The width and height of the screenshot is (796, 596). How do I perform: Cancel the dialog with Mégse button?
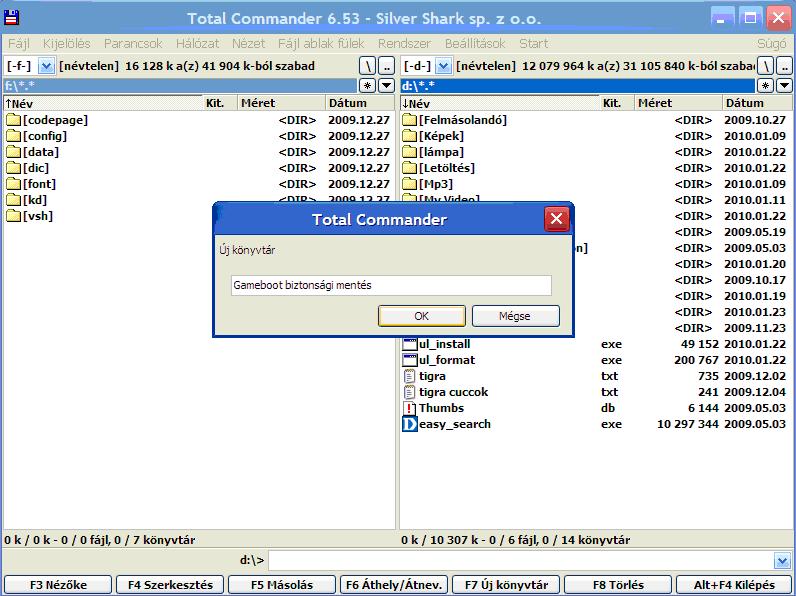click(x=515, y=316)
